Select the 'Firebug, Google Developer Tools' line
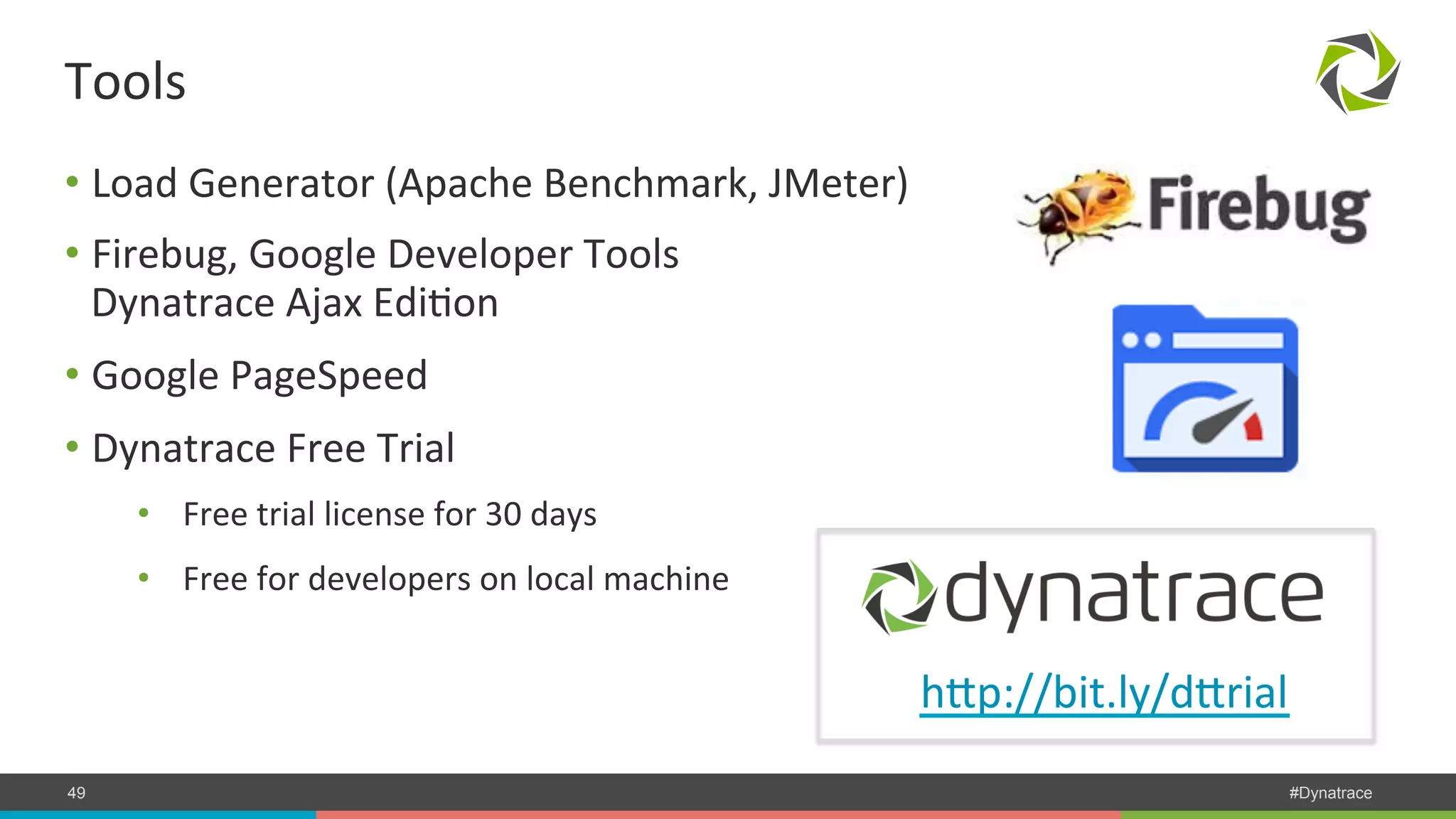This screenshot has height=819, width=1456. (385, 255)
